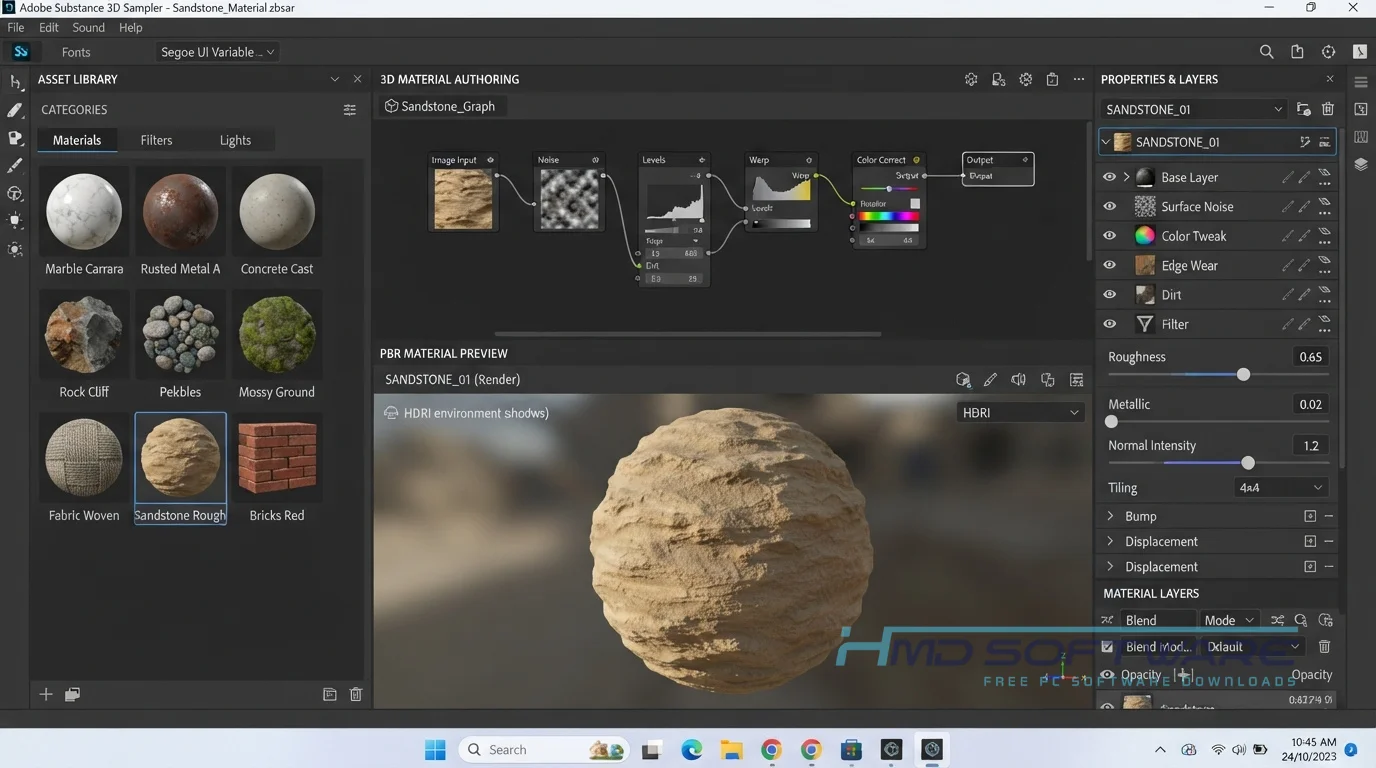Toggle visibility of Color Tweak layer
Screen dimensions: 1376x768
[x=1110, y=236]
